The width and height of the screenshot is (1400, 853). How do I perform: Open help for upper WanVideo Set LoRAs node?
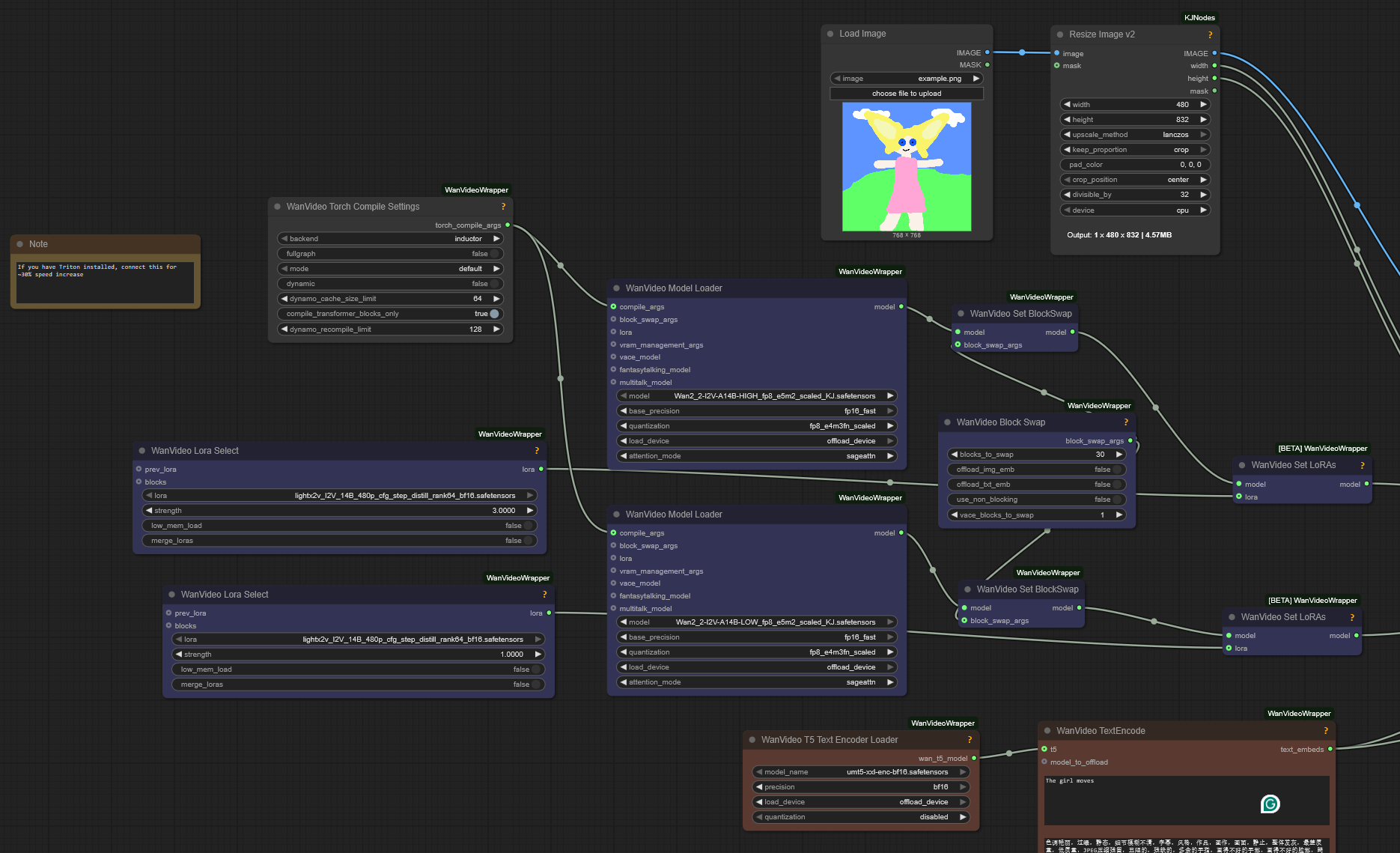1363,465
